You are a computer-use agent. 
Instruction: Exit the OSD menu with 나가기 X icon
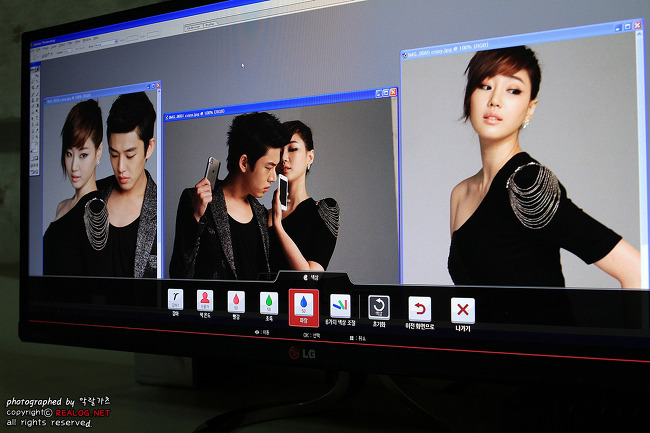pyautogui.click(x=463, y=310)
